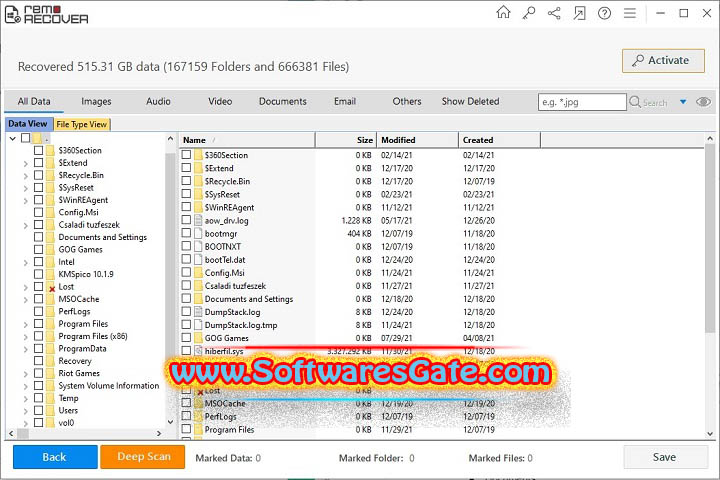The height and width of the screenshot is (480, 720).
Task: Switch to File Type View tab
Action: 82,124
